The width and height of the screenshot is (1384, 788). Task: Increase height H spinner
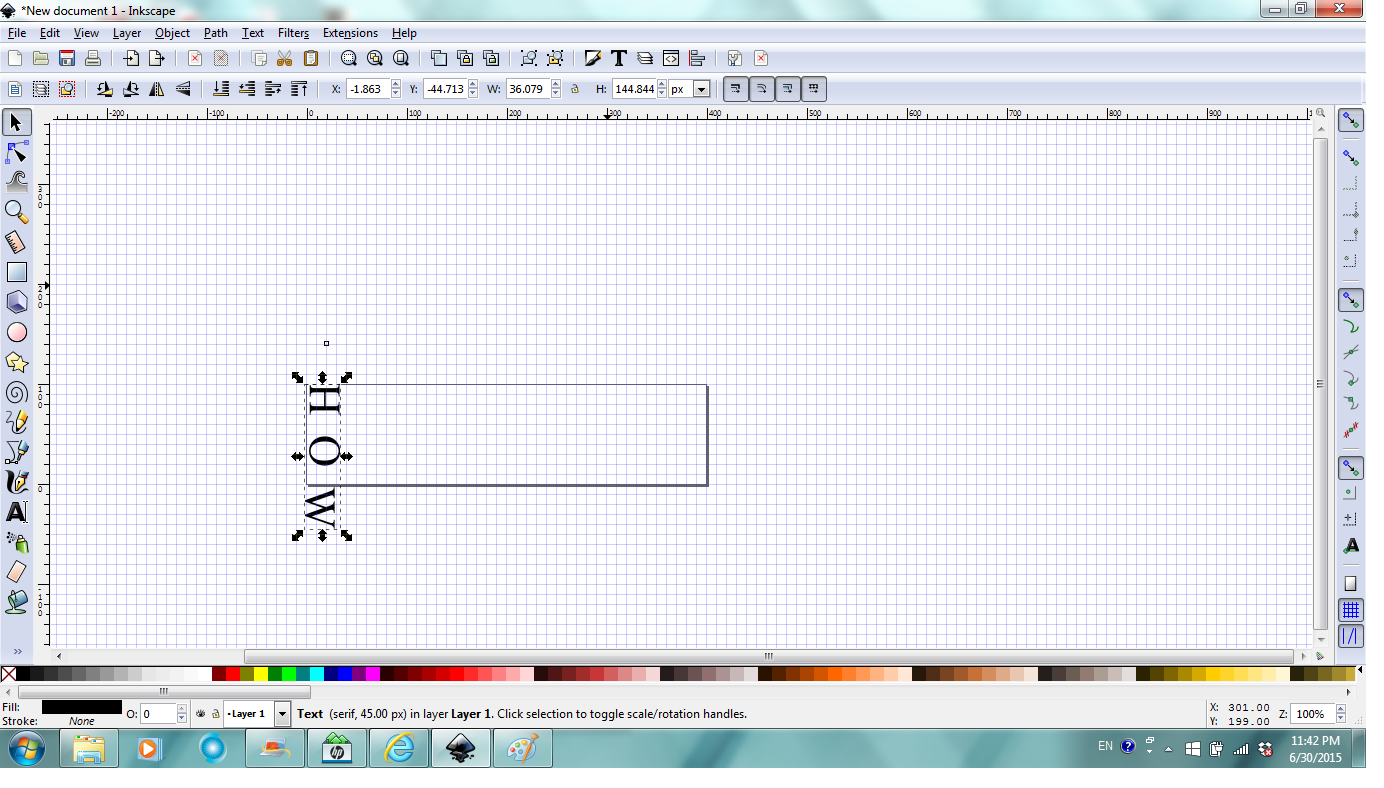click(x=662, y=85)
